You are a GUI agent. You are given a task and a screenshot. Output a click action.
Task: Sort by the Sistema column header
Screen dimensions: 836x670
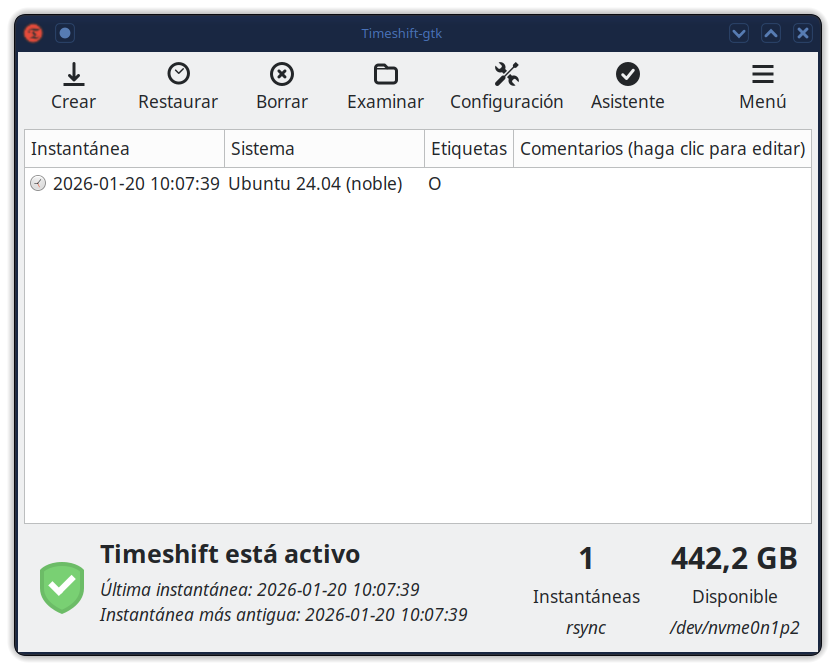[324, 149]
